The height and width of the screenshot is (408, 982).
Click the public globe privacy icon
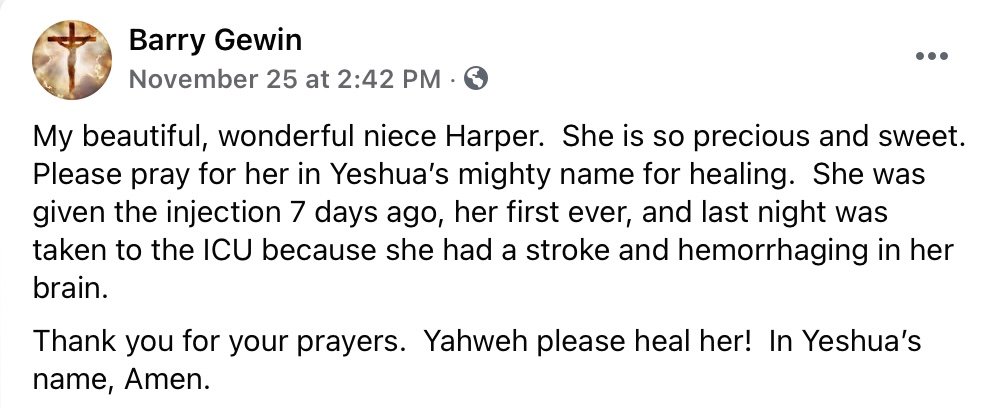pos(477,79)
